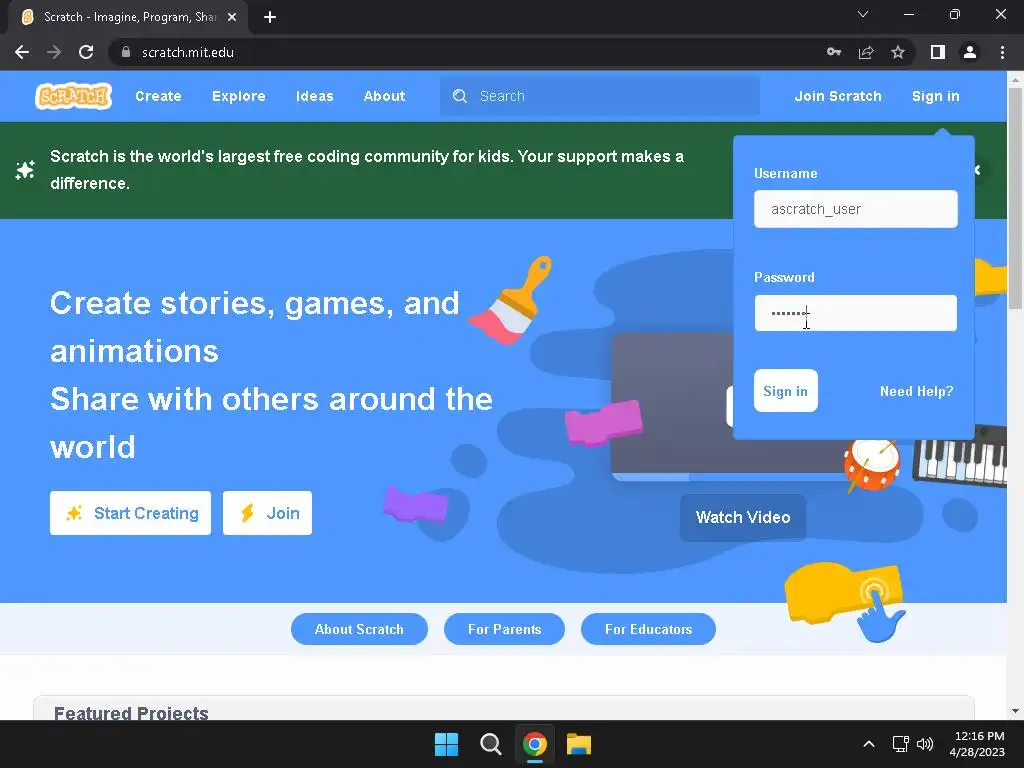Viewport: 1024px width, 768px height.
Task: Open the Windows Start menu
Action: pyautogui.click(x=447, y=744)
